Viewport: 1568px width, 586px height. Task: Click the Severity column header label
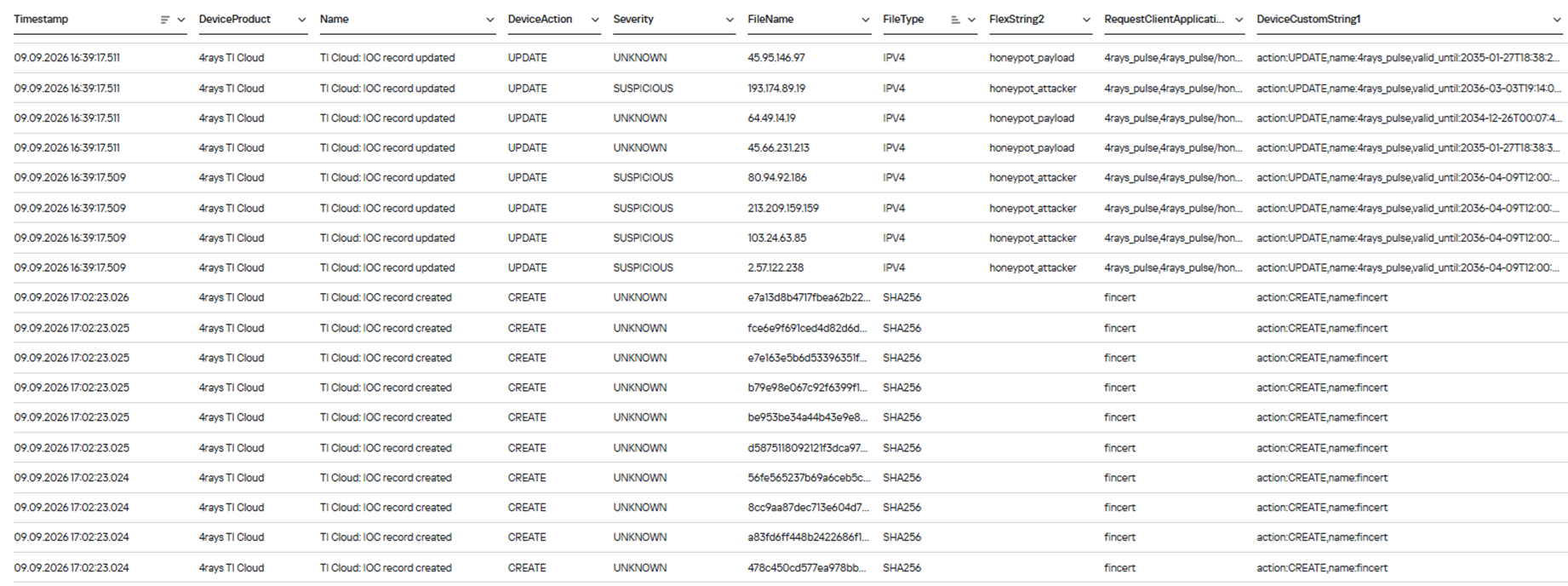pyautogui.click(x=633, y=20)
